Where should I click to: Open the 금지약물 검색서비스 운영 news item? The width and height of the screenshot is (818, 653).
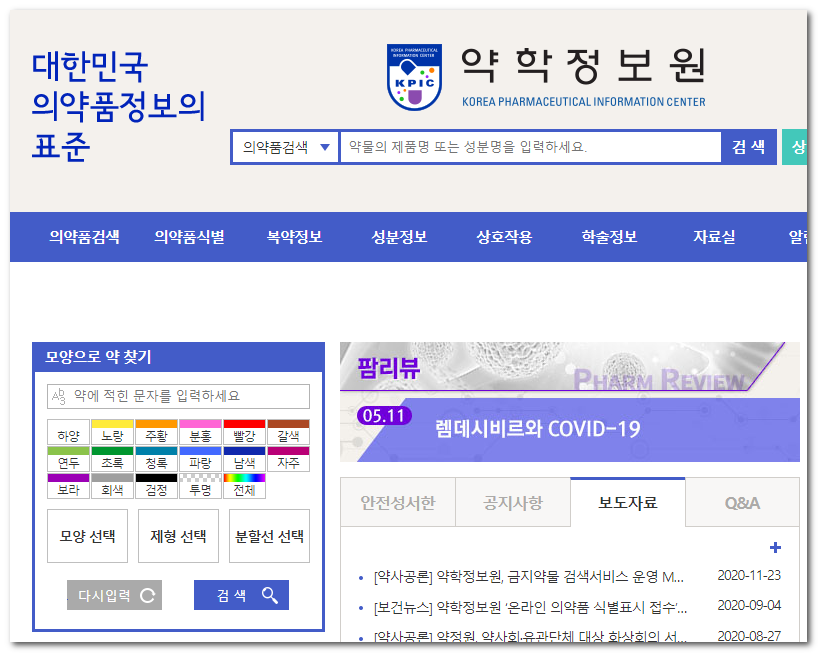pos(528,577)
